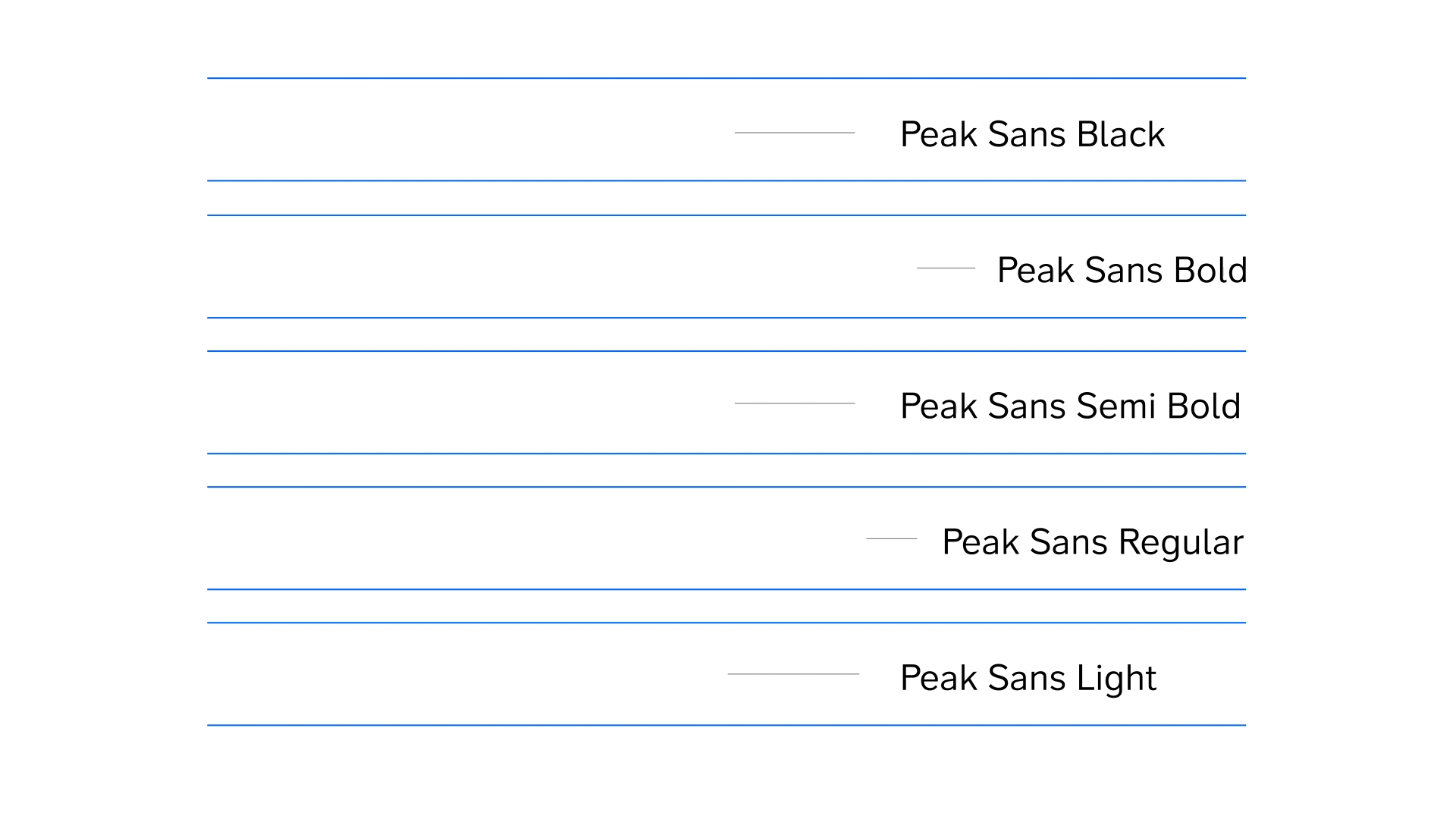The image size is (1456, 819).
Task: Click the Peak Sans Semi Bold label
Action: [1070, 406]
